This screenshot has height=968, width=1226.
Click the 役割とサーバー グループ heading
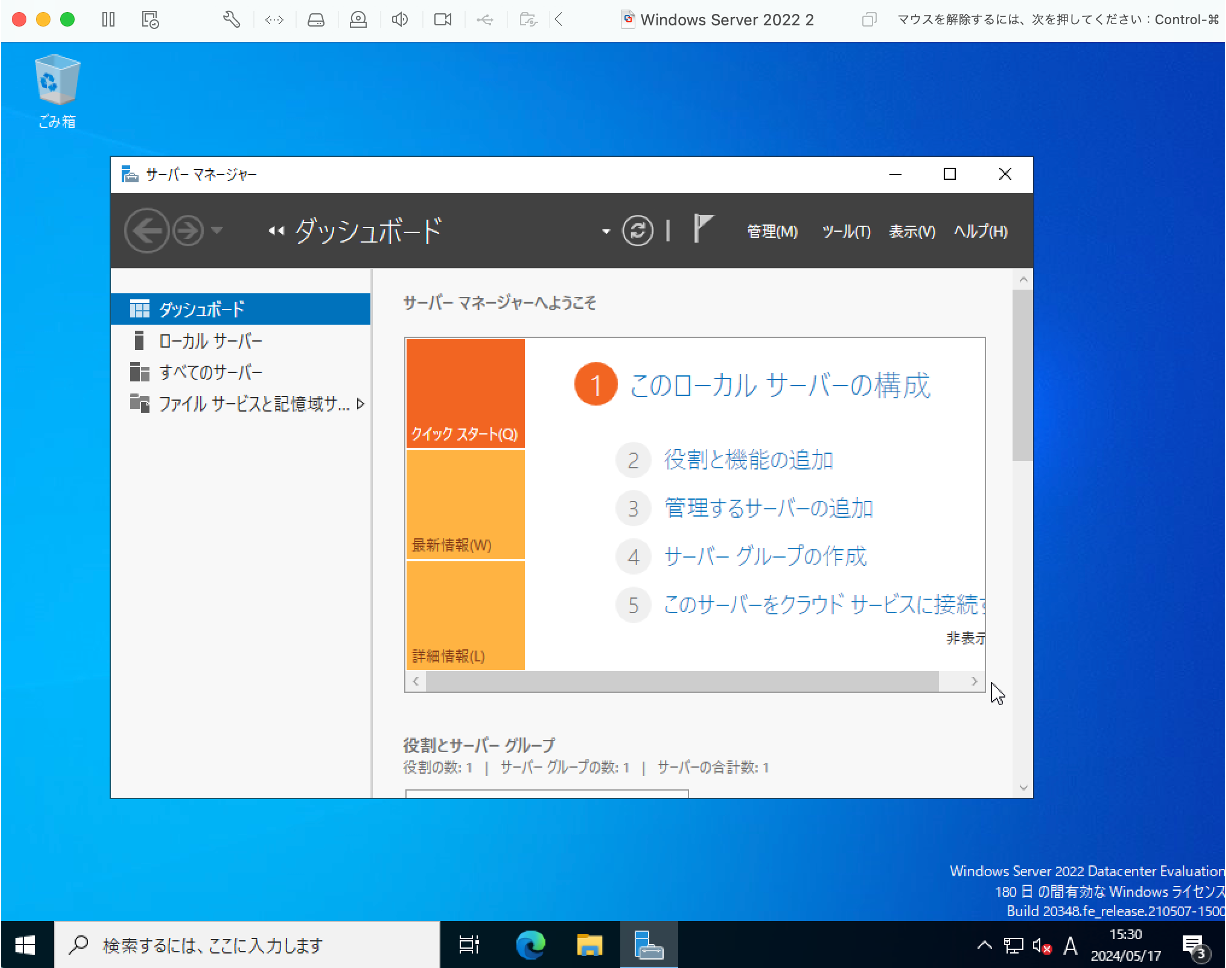tap(479, 745)
